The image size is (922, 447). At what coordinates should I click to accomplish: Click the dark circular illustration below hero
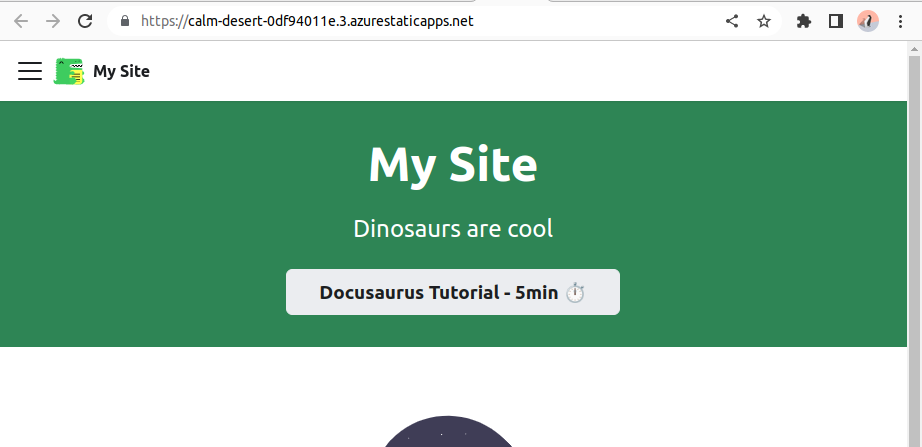pos(448,432)
